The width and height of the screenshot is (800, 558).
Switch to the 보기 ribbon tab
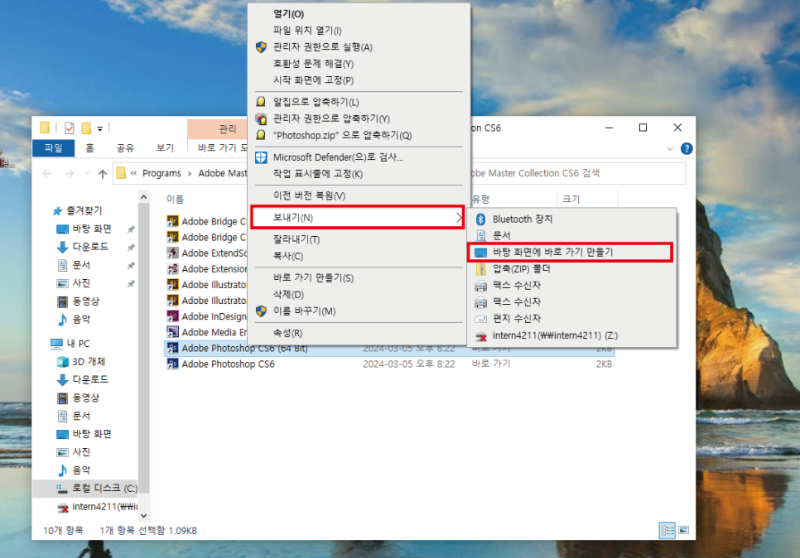165,148
